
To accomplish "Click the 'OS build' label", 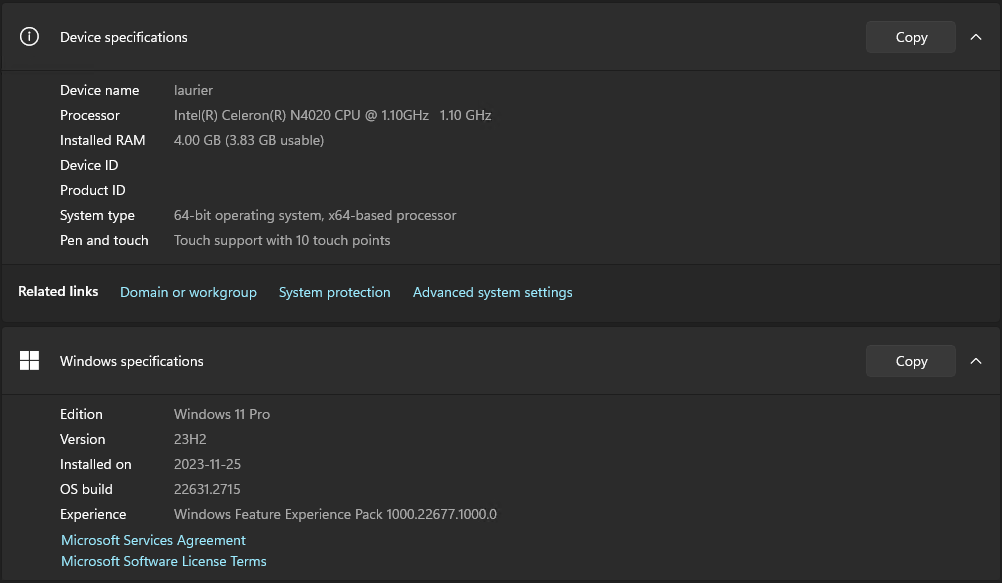I will [x=86, y=489].
